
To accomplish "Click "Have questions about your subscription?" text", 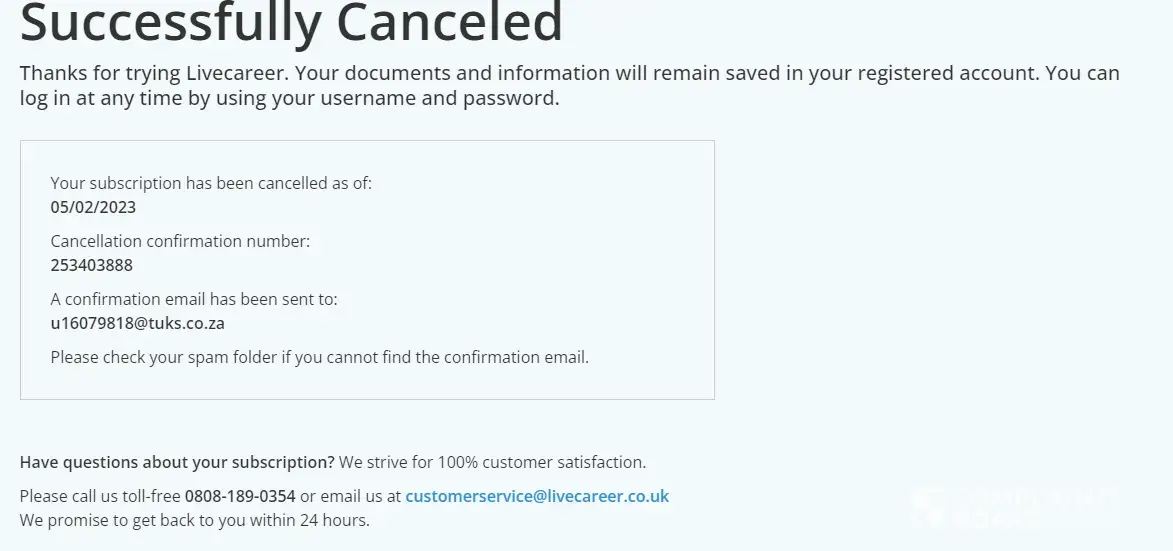I will click(177, 462).
